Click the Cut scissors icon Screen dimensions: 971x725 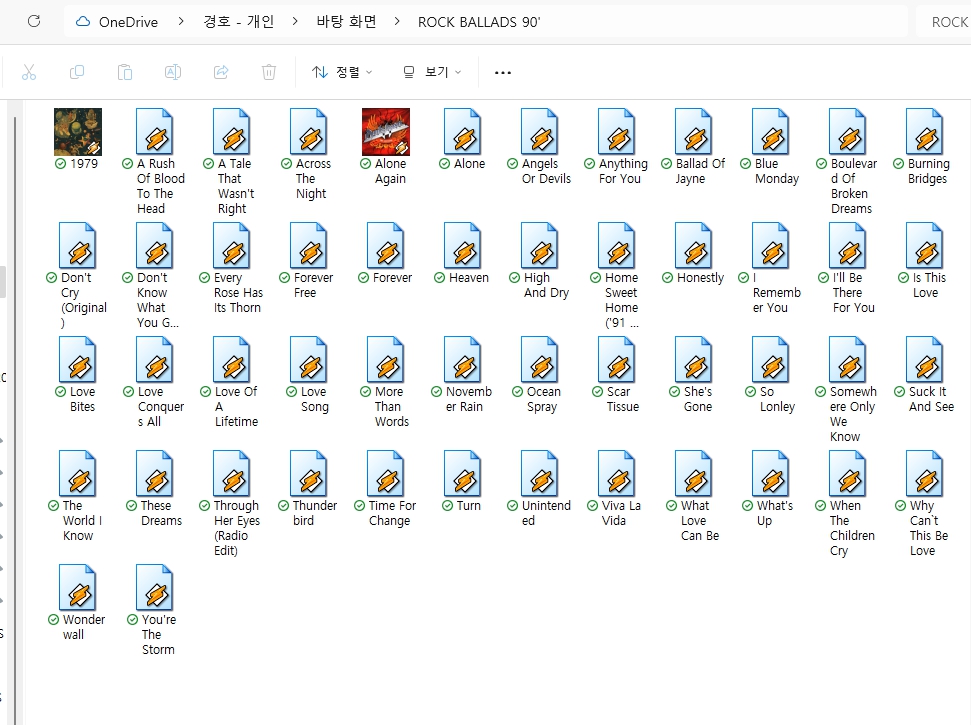pos(29,72)
